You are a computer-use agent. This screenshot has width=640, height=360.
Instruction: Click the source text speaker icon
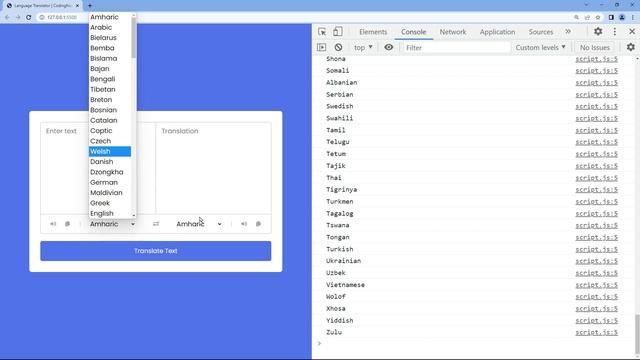click(53, 224)
